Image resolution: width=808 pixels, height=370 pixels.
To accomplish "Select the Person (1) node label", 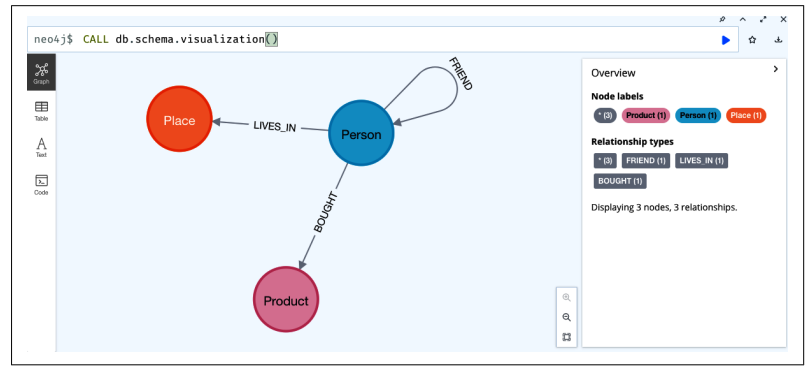I will pyautogui.click(x=698, y=115).
